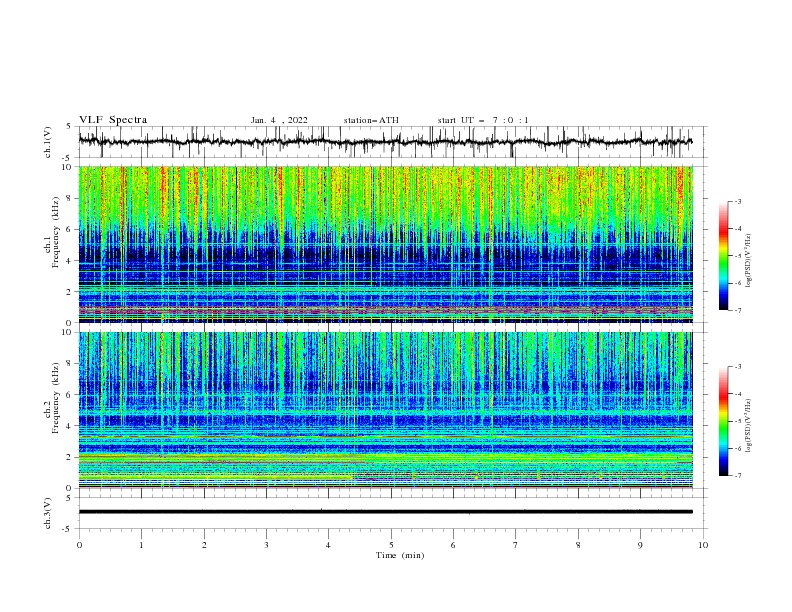Click inside the ch.2 spectrogram panel
The height and width of the screenshot is (612, 792).
[x=385, y=410]
